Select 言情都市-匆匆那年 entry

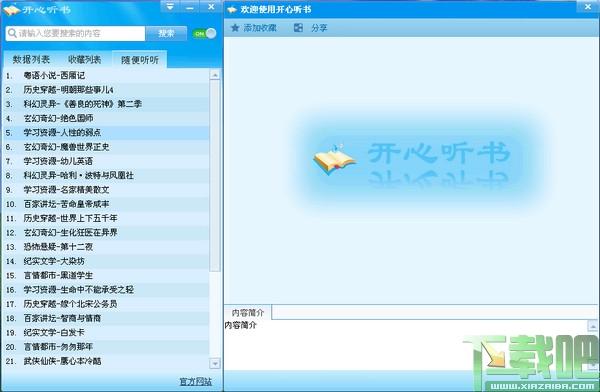pos(107,347)
